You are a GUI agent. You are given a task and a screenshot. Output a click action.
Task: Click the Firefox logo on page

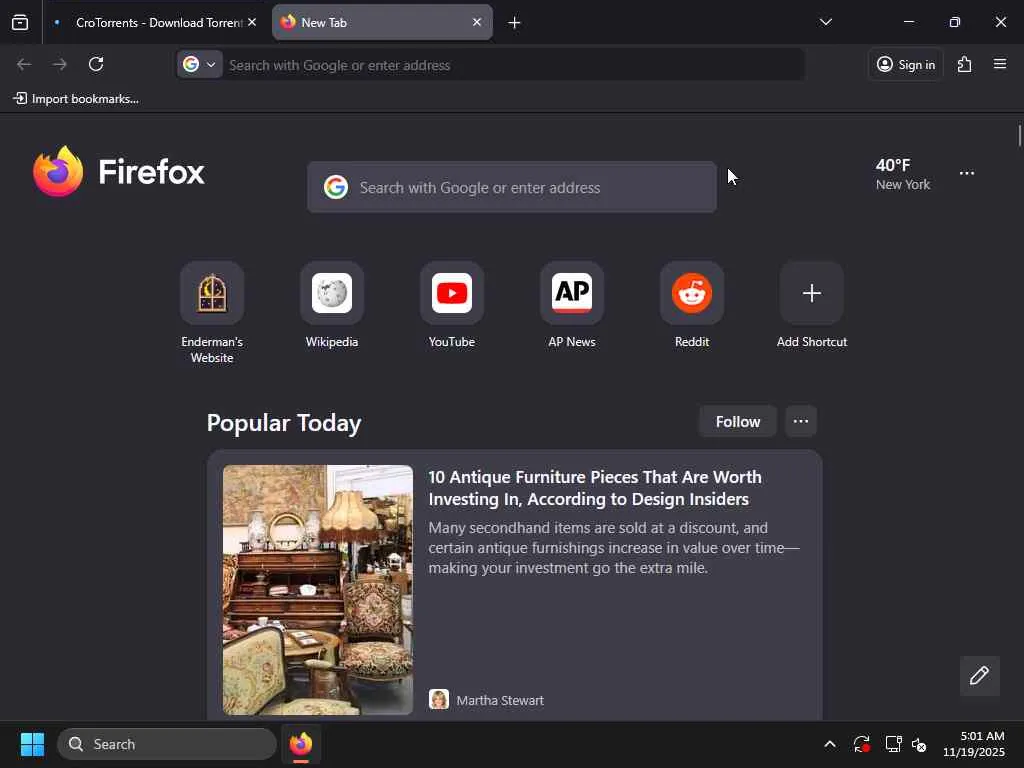pos(119,172)
